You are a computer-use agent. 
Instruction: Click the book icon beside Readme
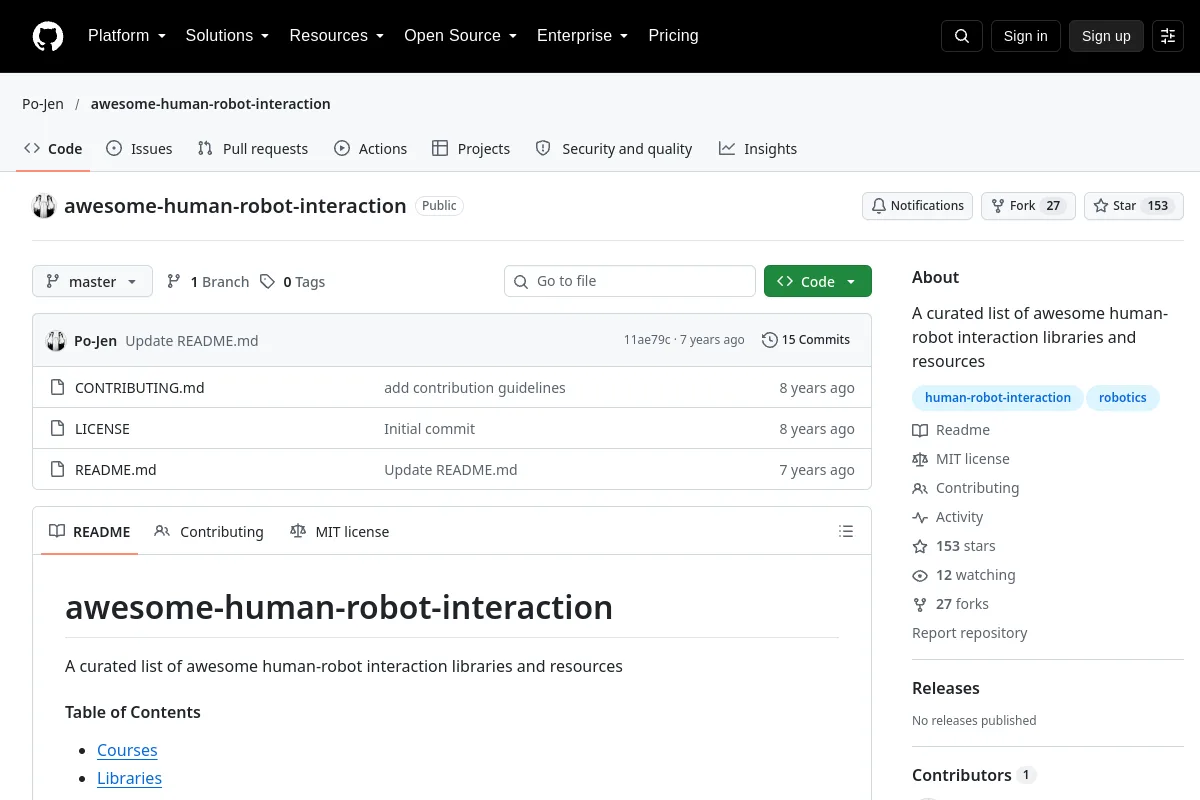pos(920,430)
